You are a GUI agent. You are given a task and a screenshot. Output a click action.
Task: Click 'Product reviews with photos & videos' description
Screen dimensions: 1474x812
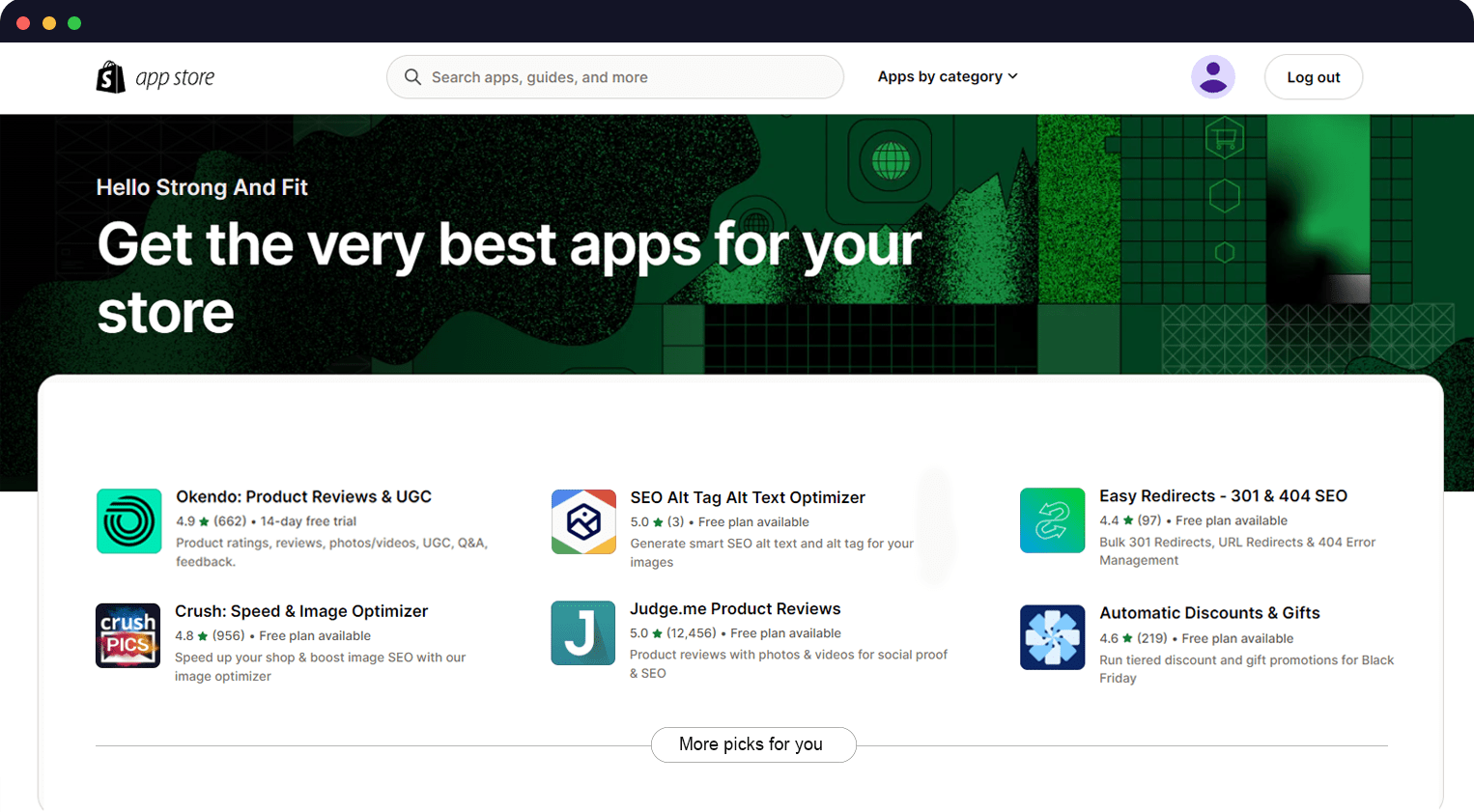click(x=788, y=664)
